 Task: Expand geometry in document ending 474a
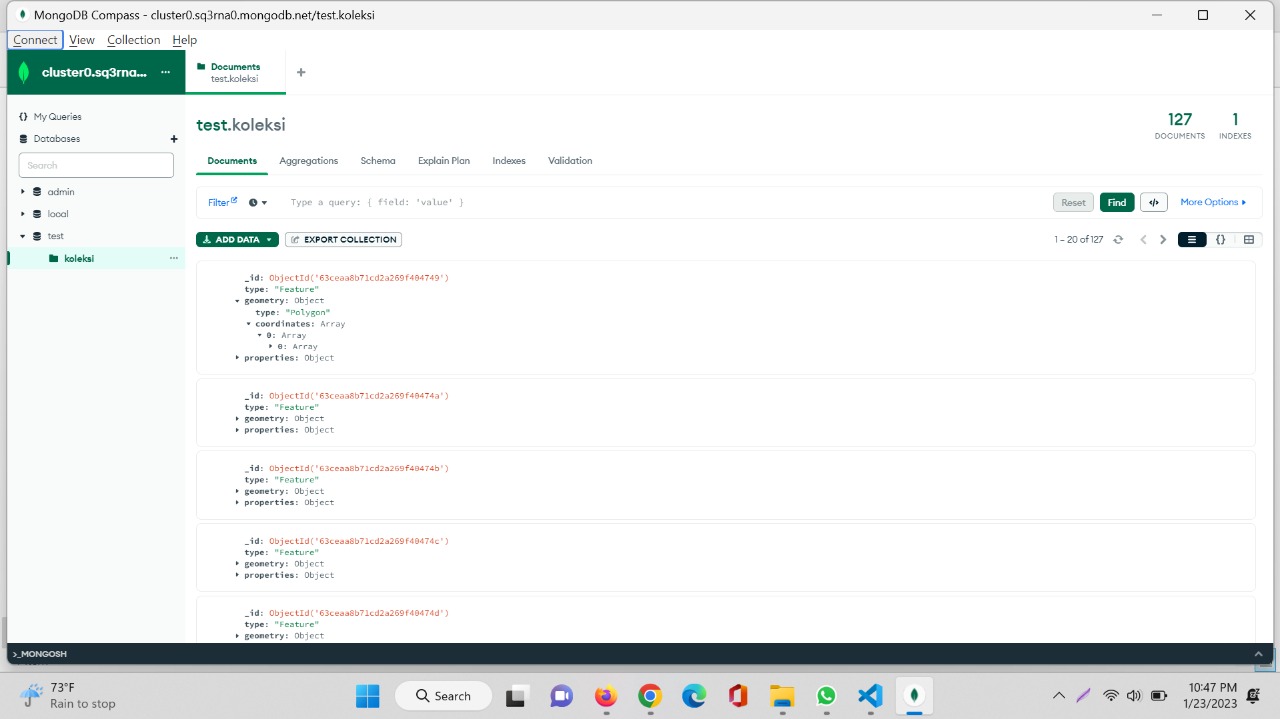point(237,419)
